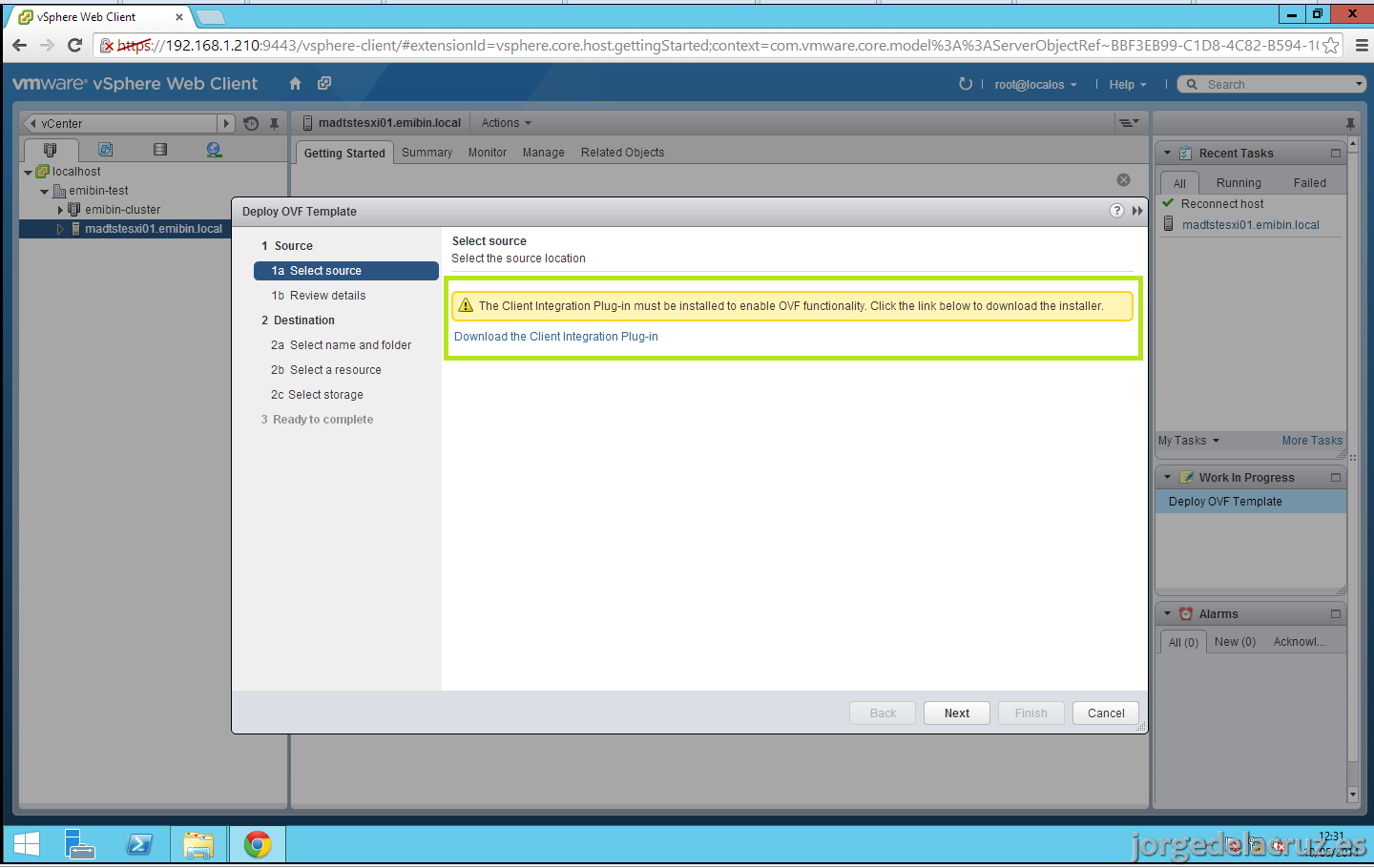Collapse the emibin-test datacenter node
The width and height of the screenshot is (1374, 868).
44,192
